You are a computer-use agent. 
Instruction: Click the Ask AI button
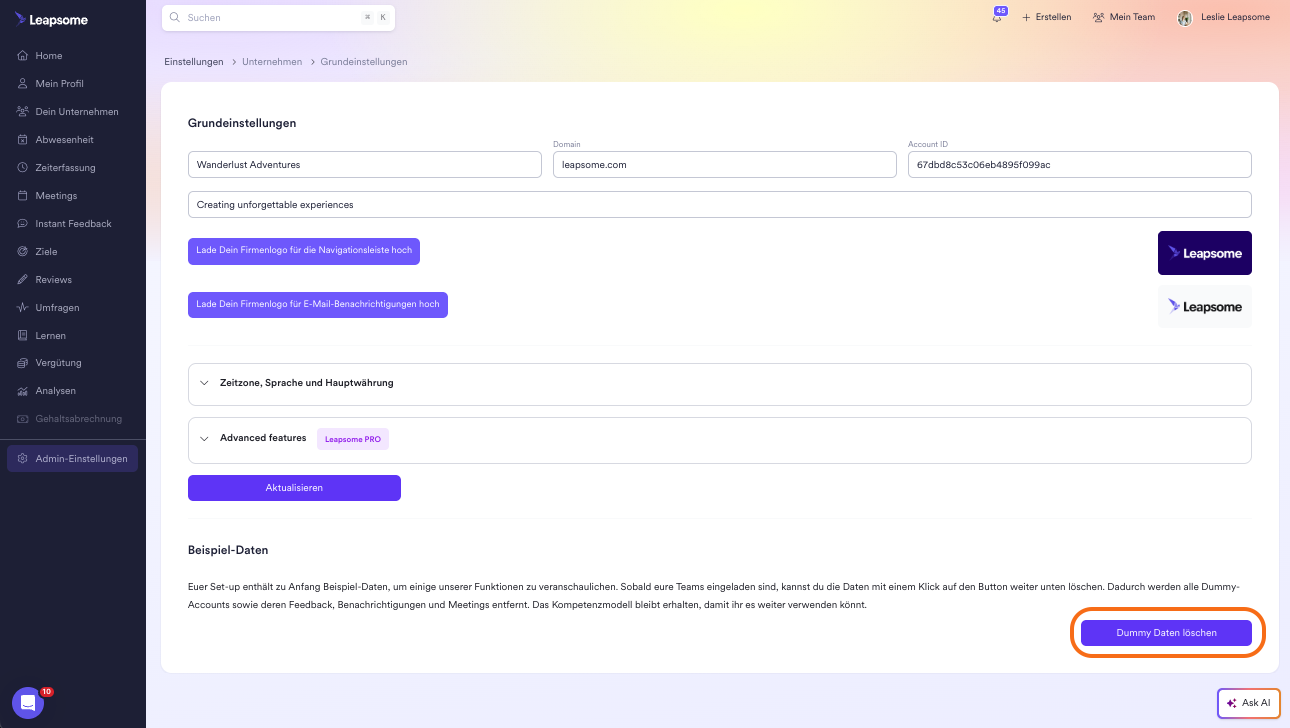[1248, 703]
